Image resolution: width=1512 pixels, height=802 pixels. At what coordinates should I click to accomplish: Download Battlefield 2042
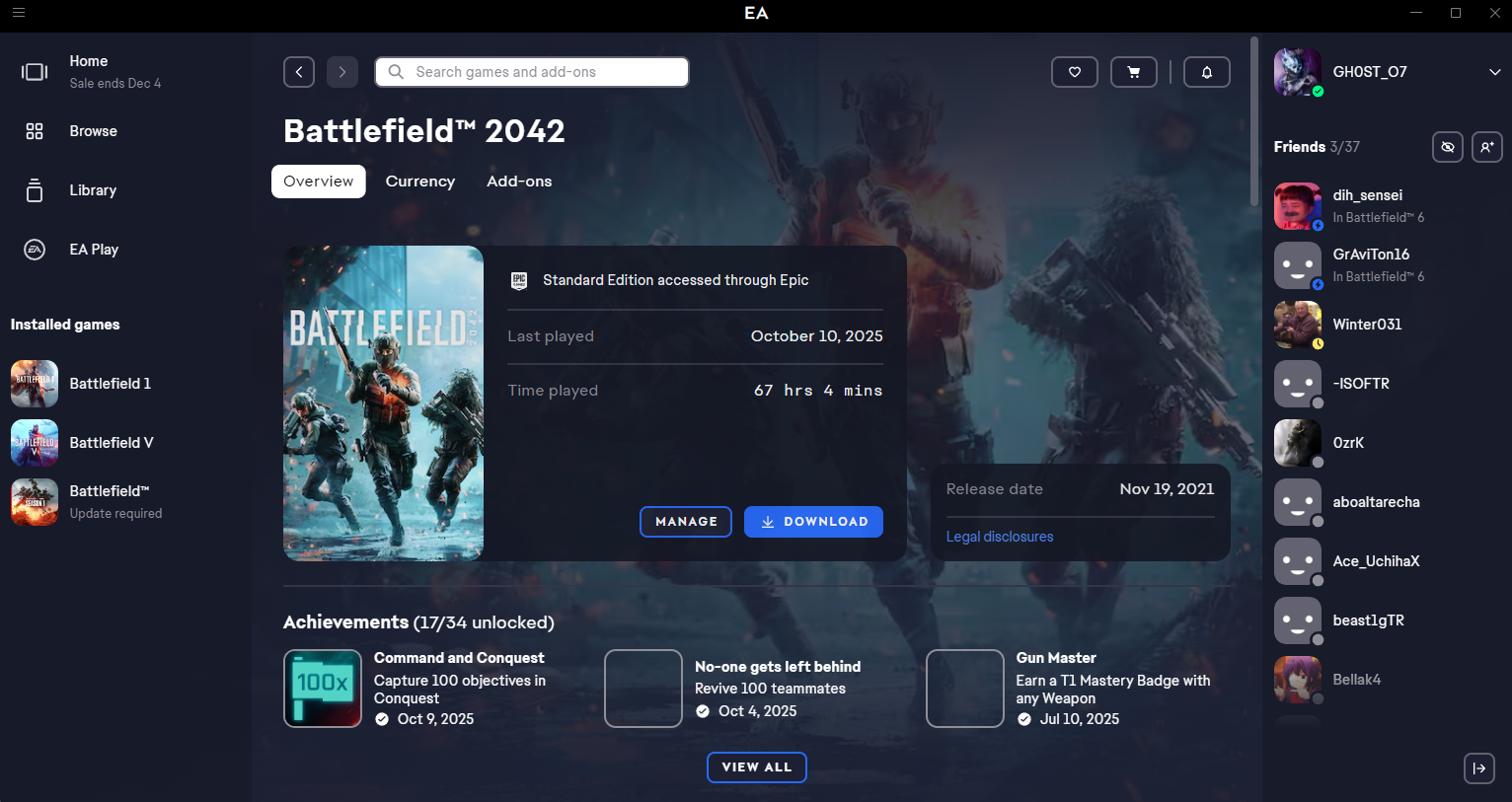(x=813, y=522)
